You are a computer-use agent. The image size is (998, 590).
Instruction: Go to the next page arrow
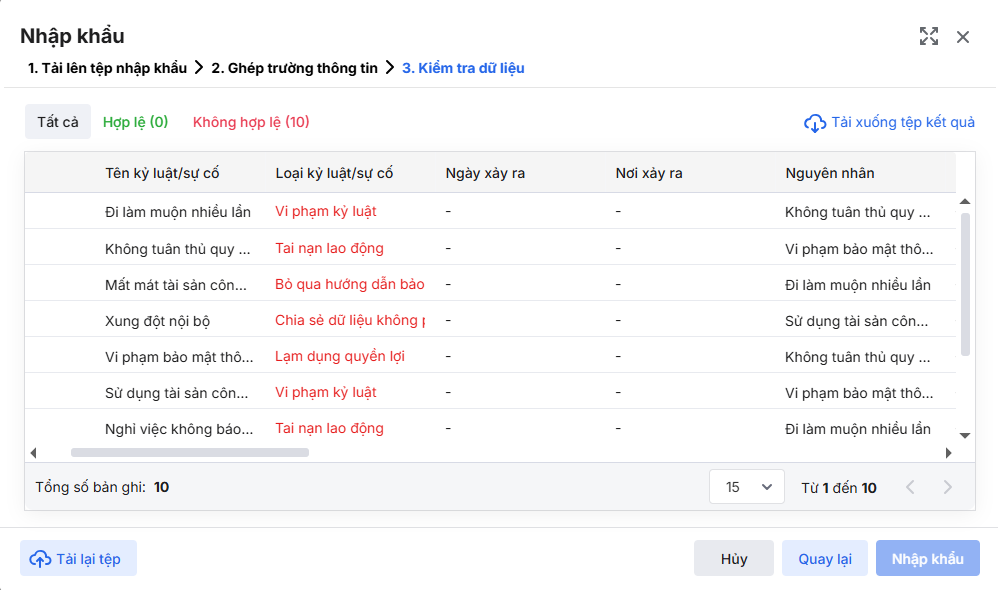948,488
